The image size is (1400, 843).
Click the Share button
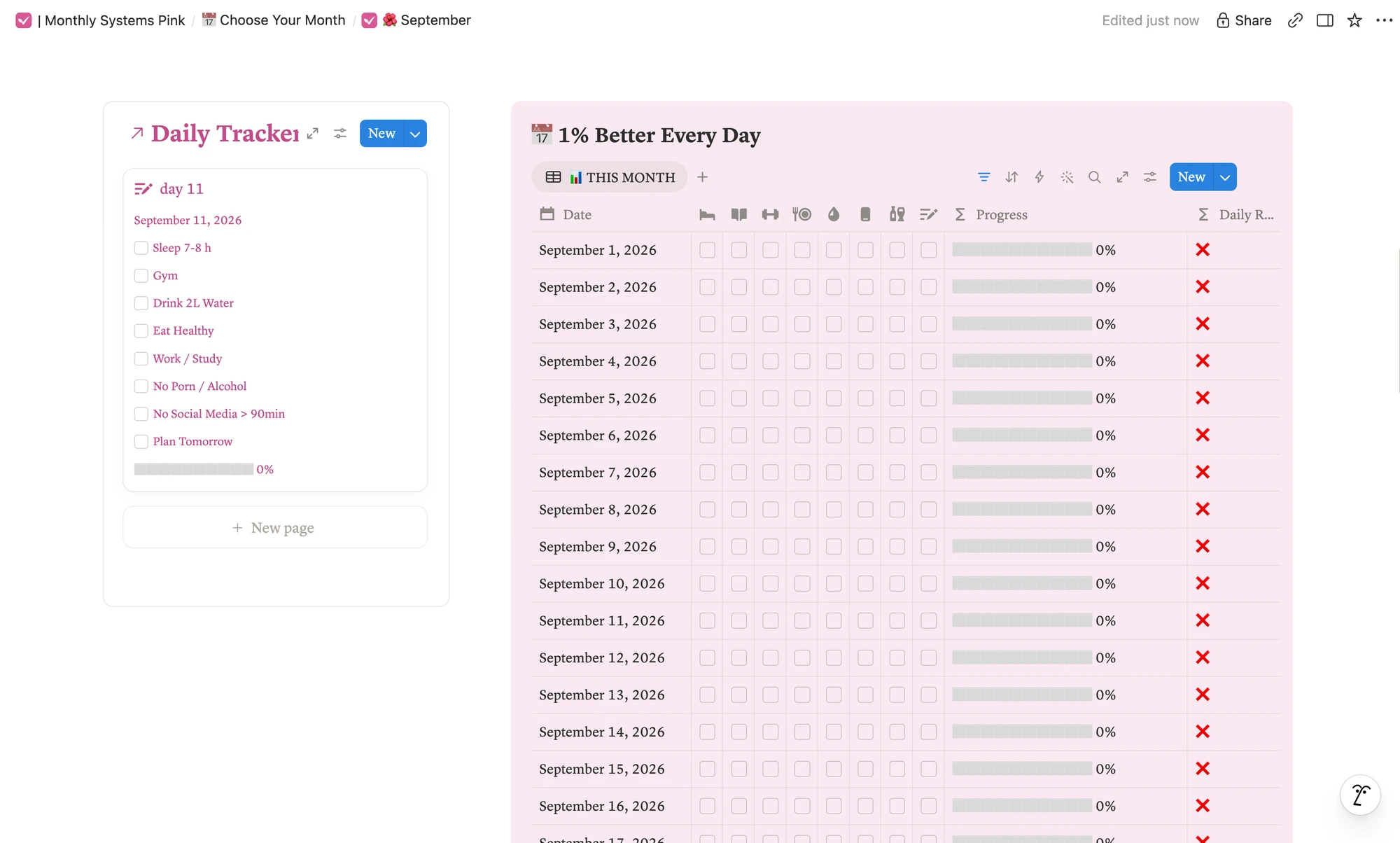1244,20
